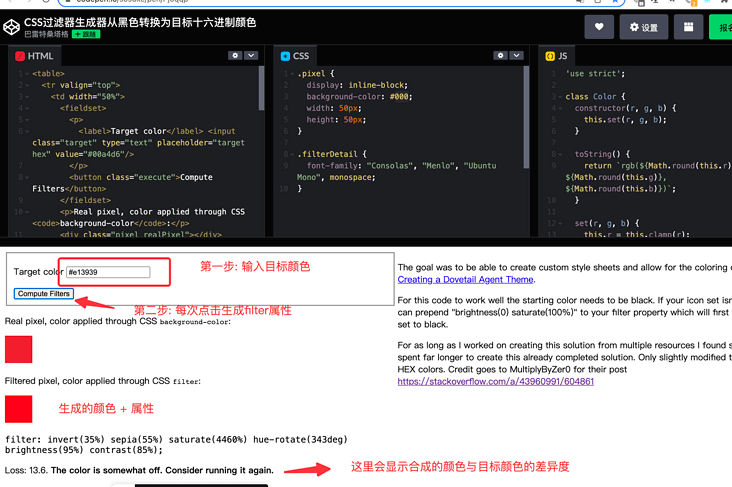732x487 pixels.
Task: Click the JS editor tab
Action: click(x=556, y=56)
